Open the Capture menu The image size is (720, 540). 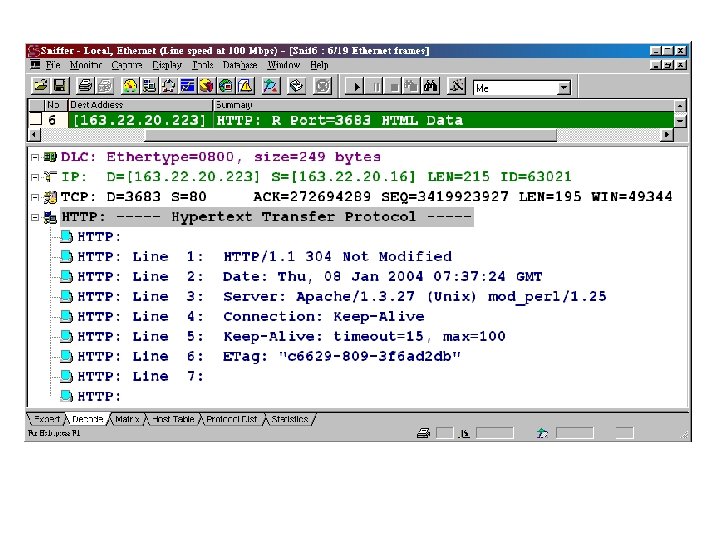(x=127, y=65)
